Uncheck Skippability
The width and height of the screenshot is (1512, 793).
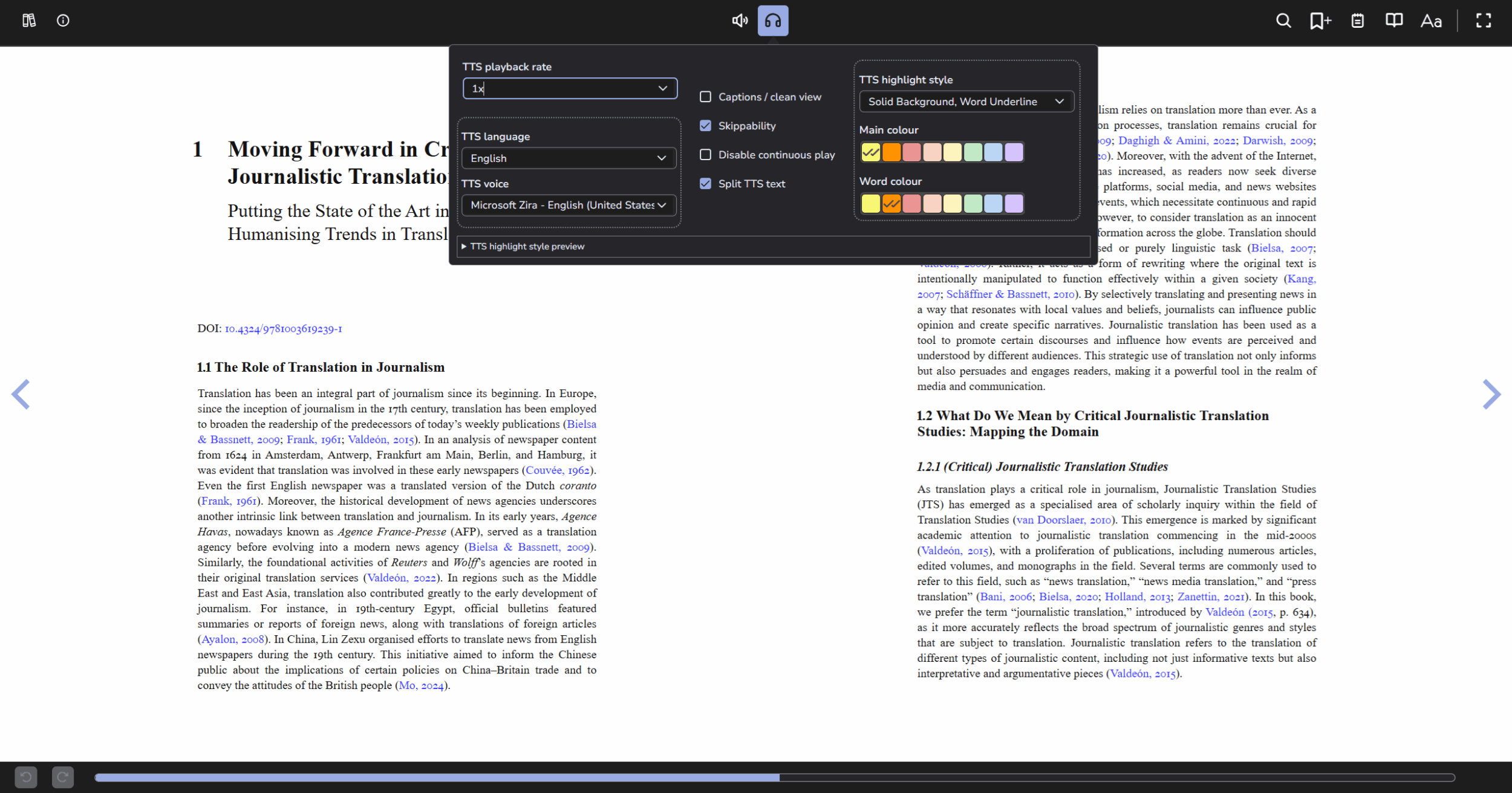click(x=705, y=125)
